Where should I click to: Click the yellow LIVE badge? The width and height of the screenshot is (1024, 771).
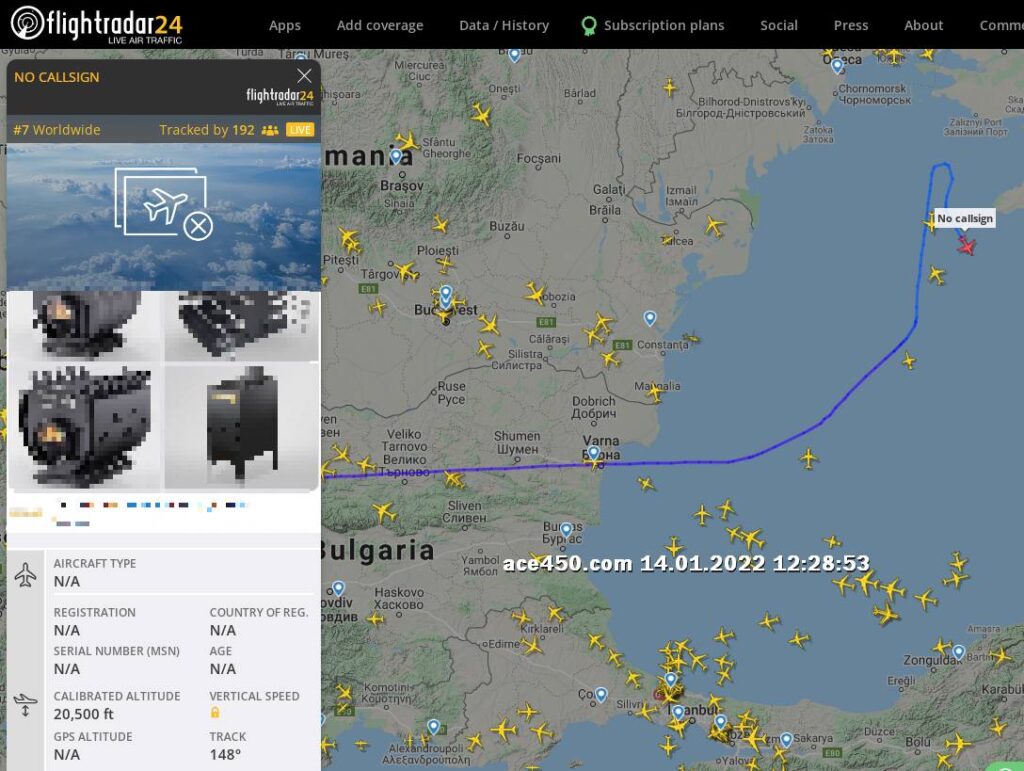(300, 130)
